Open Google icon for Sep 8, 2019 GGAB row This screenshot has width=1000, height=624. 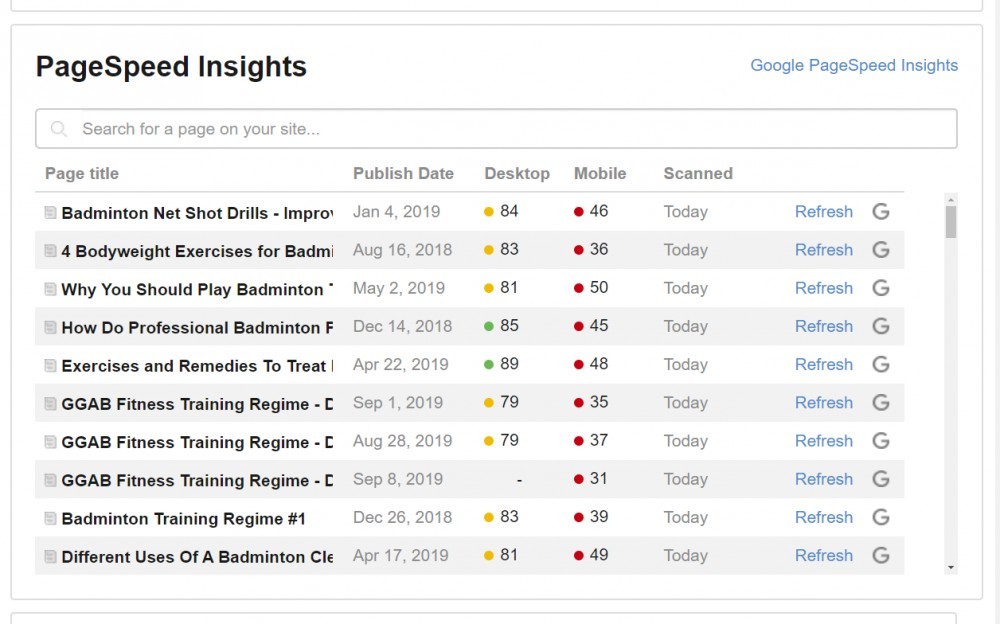(x=881, y=479)
